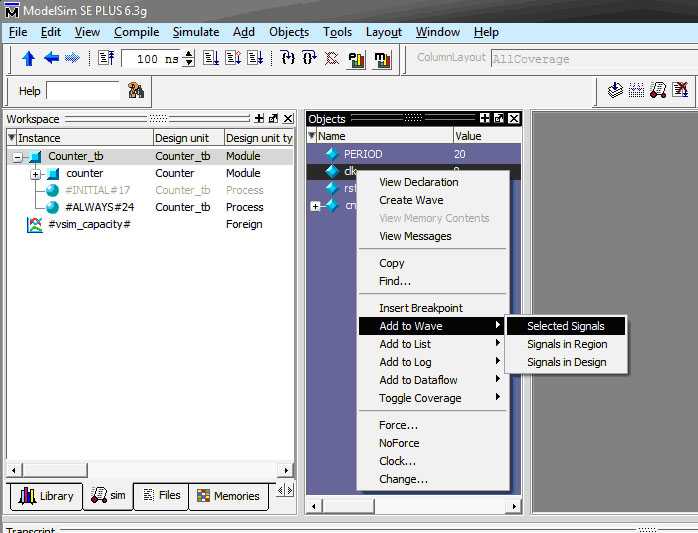This screenshot has height=533, width=698.
Task: Click the Help search binoculars icon
Action: 136,90
